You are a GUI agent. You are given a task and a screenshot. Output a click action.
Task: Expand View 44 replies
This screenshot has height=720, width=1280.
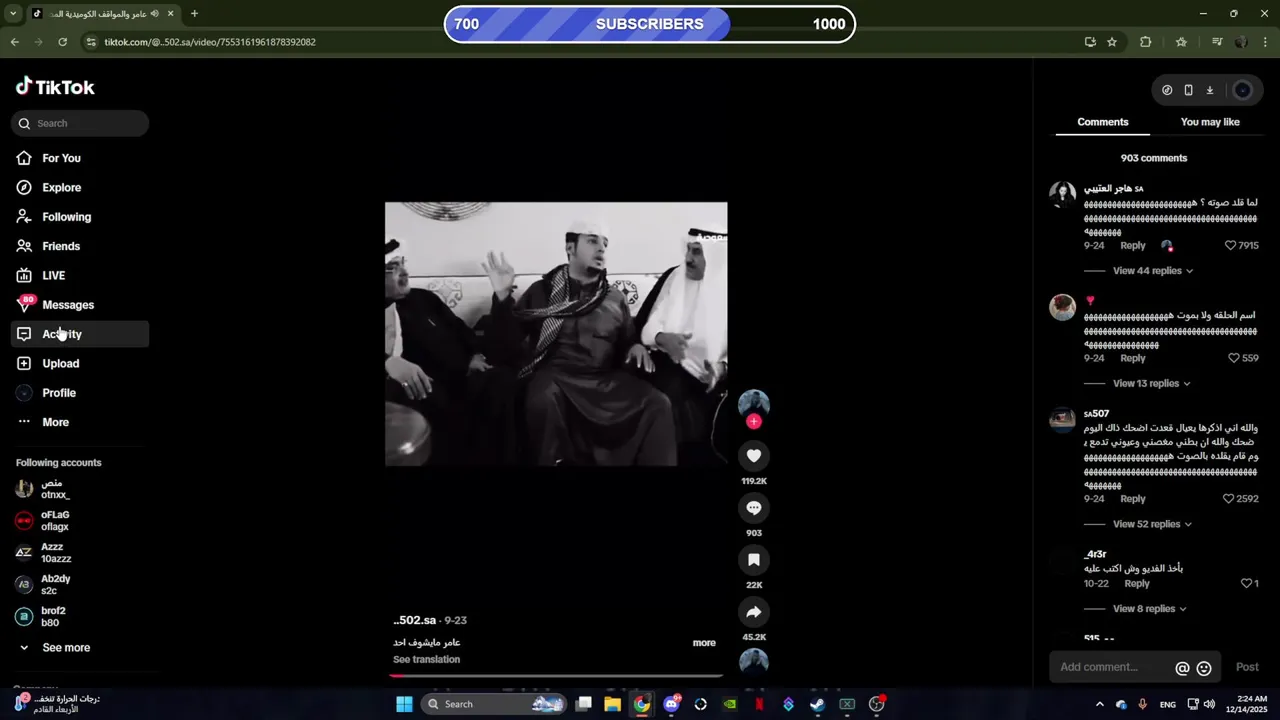(x=1152, y=271)
